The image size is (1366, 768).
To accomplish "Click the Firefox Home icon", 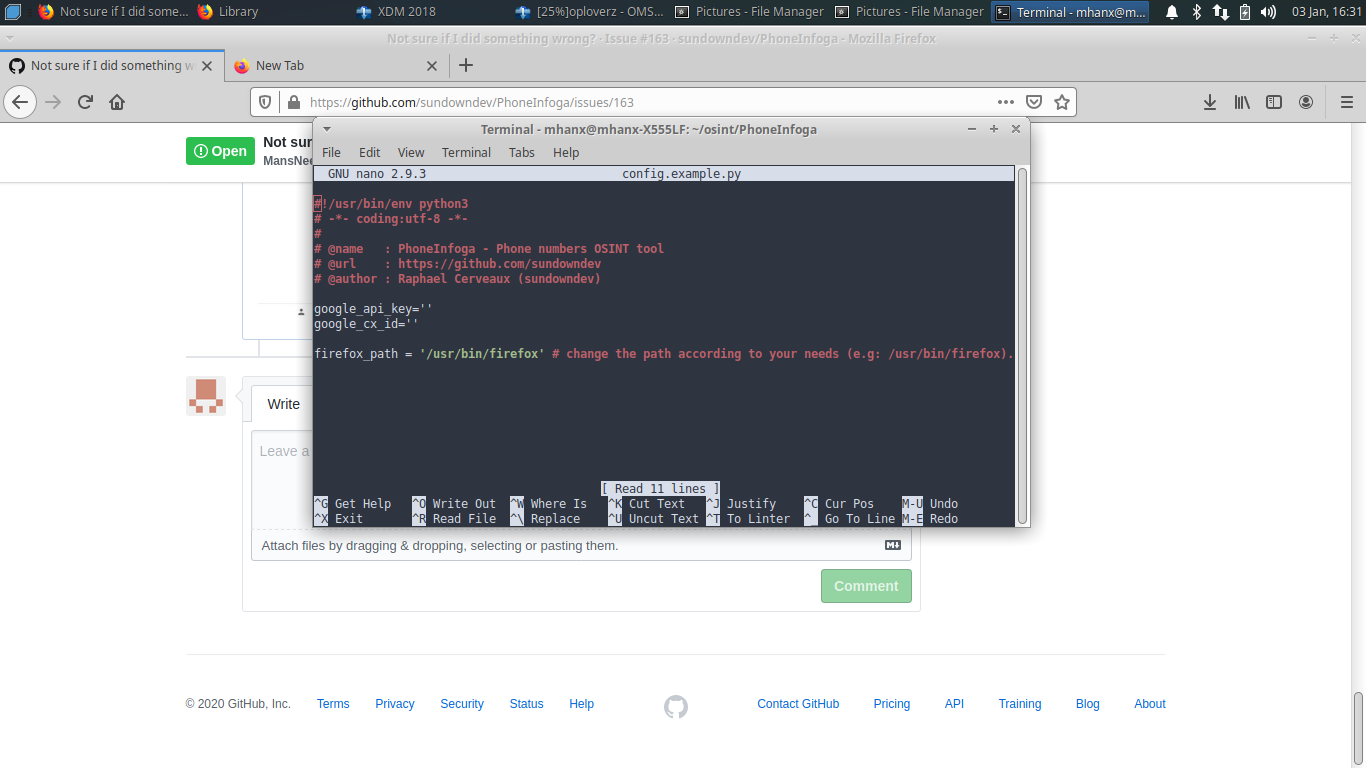I will pyautogui.click(x=117, y=101).
